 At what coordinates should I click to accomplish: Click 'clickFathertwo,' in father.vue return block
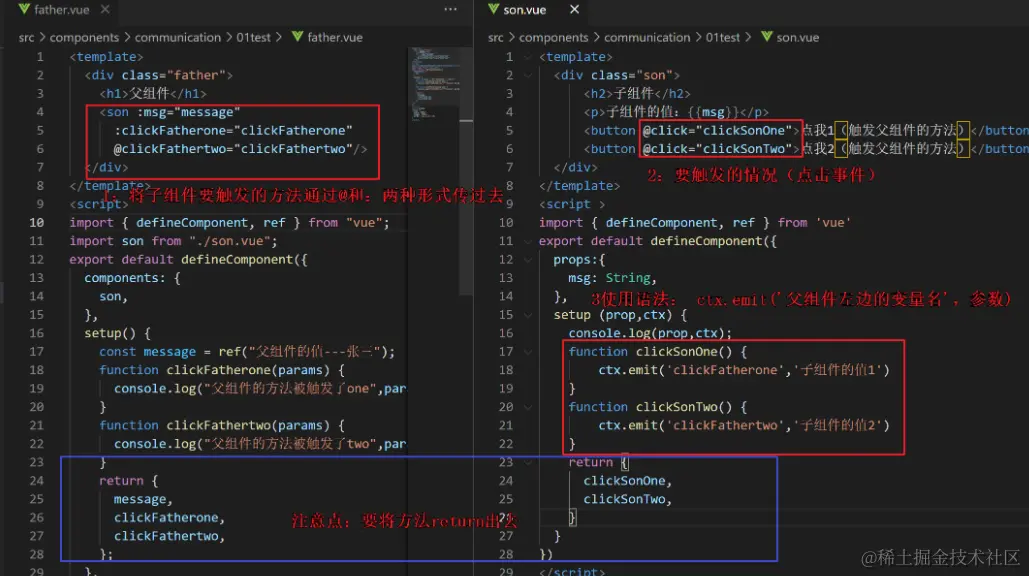(169, 536)
